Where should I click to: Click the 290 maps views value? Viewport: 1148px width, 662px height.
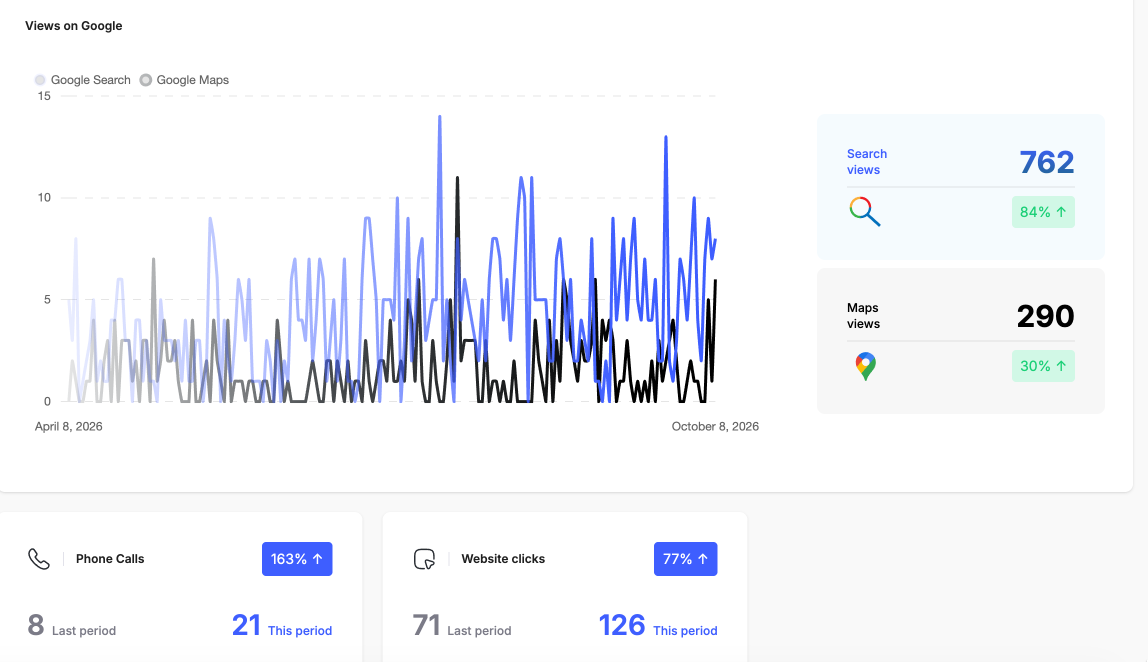point(1045,316)
